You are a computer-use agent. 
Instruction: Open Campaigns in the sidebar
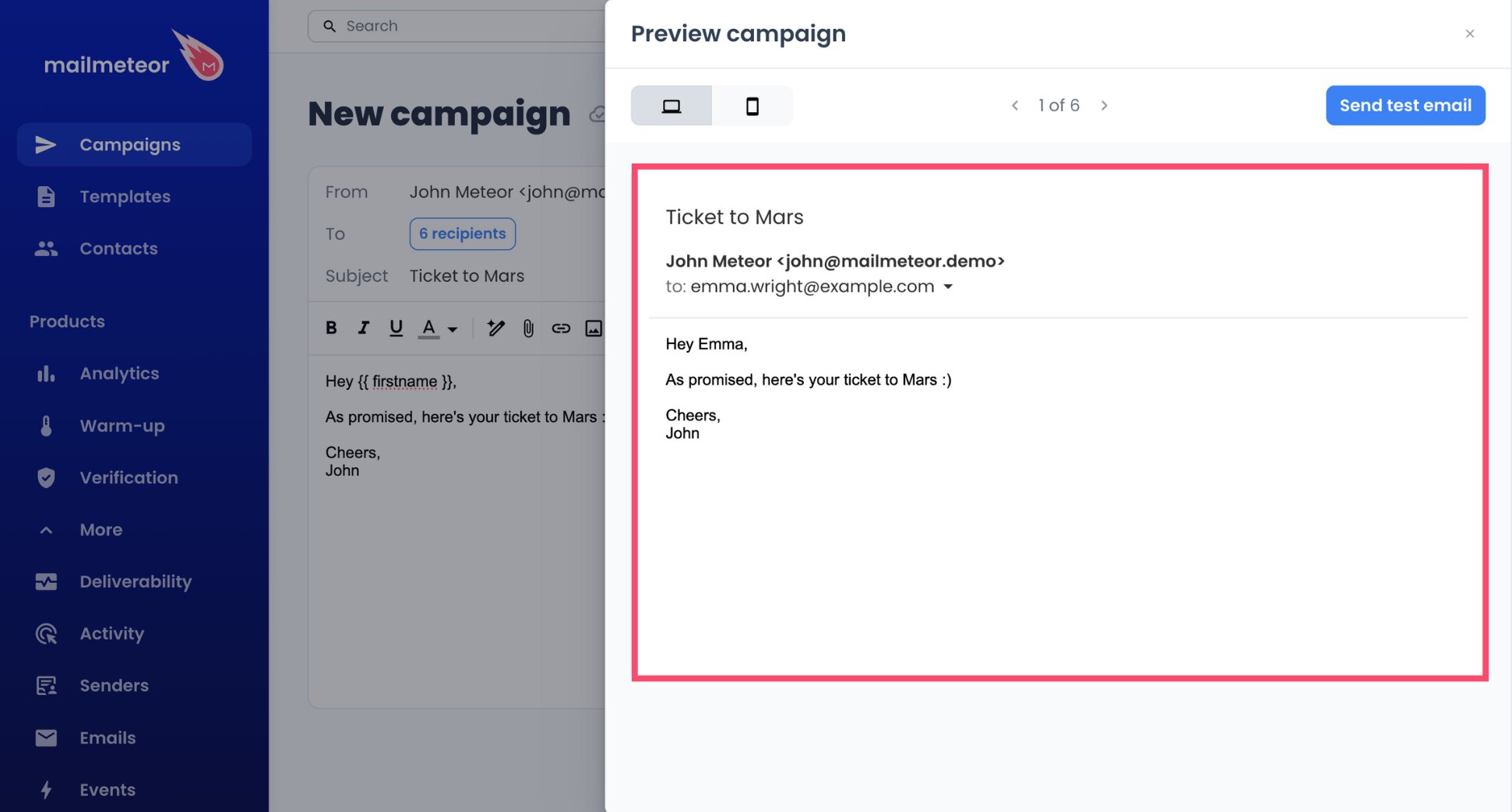[134, 145]
